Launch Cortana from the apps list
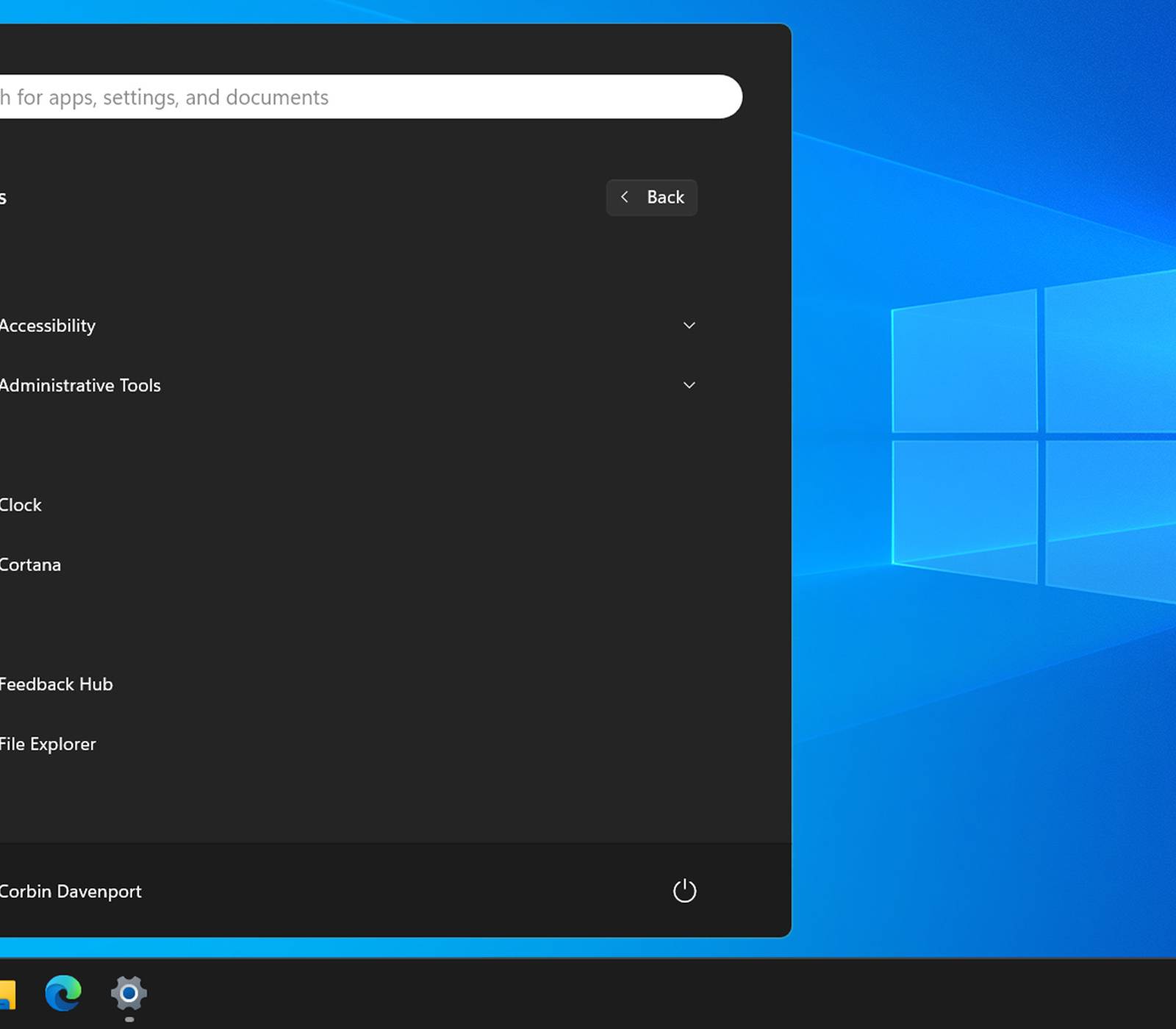Image resolution: width=1176 pixels, height=1029 pixels. tap(30, 564)
